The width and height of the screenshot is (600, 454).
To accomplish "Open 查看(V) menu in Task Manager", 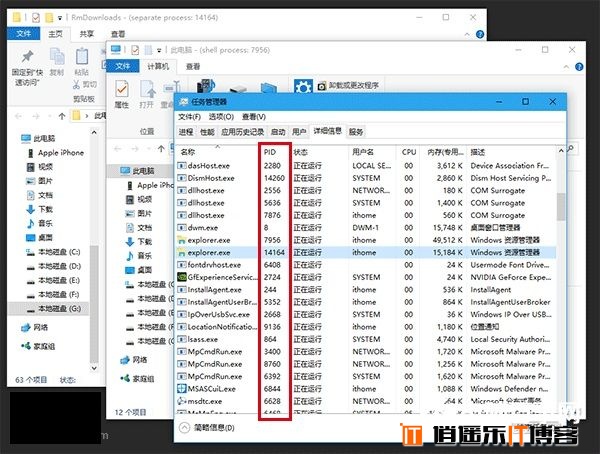I will (254, 117).
